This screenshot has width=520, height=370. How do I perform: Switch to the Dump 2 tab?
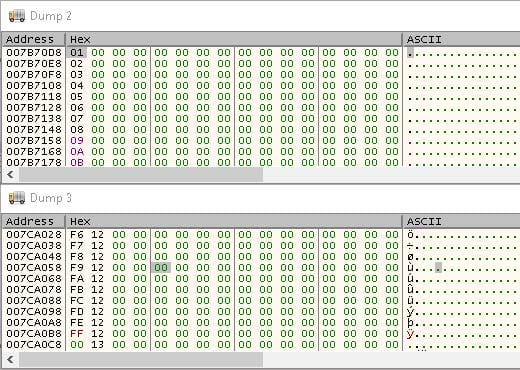click(51, 16)
